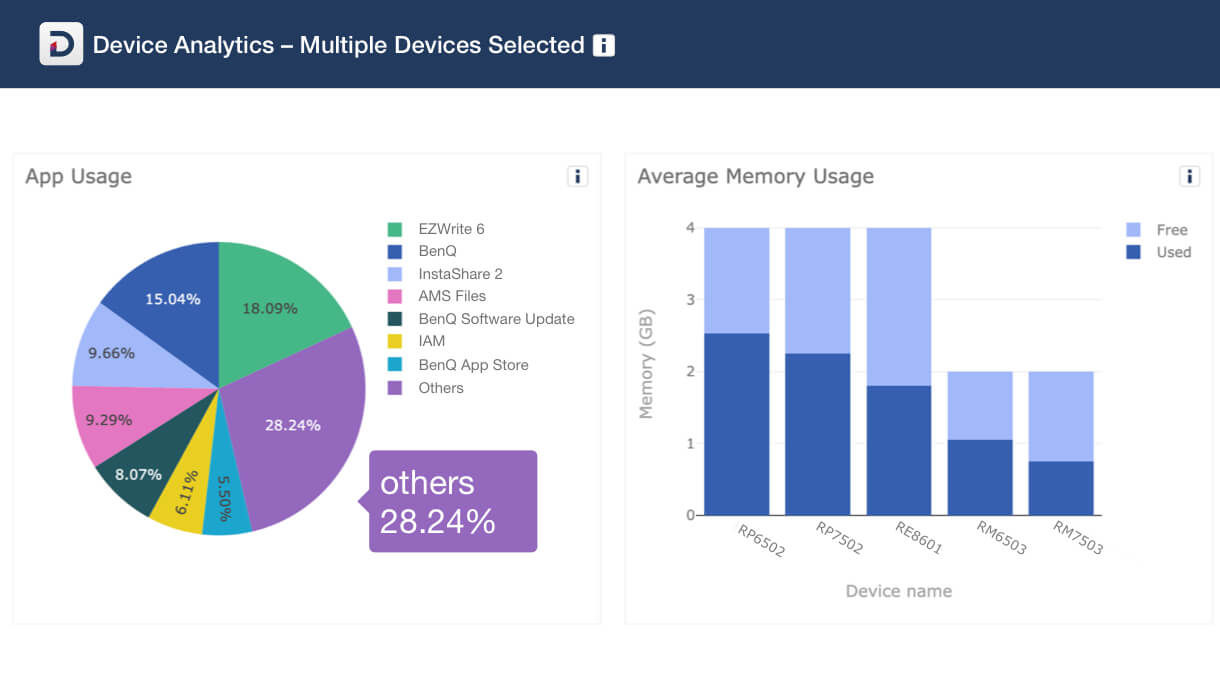Screen dimensions: 1220x686
Task: Click the others 28.24% tooltip box
Action: coord(453,501)
